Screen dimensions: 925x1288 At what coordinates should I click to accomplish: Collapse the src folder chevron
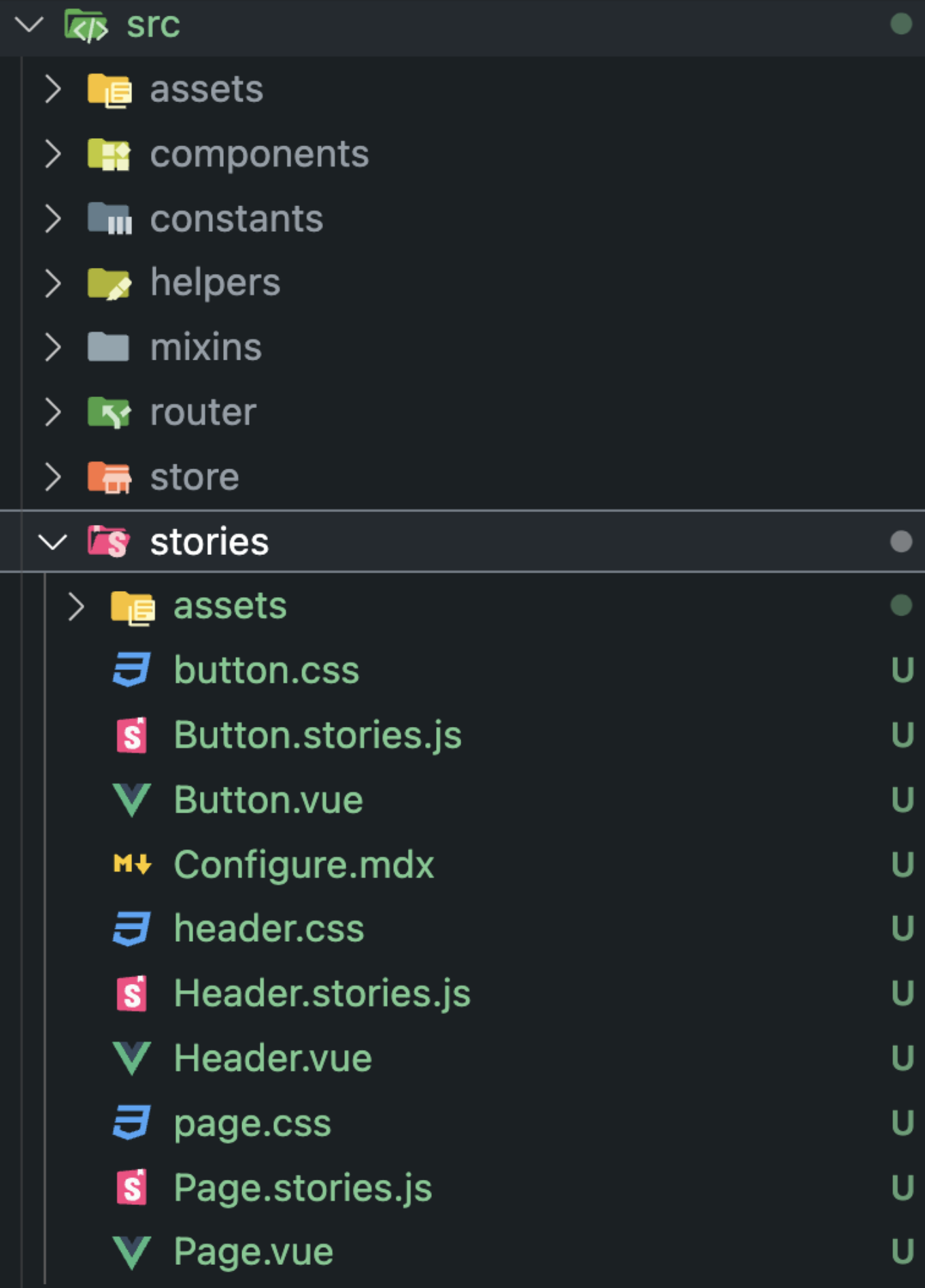click(29, 25)
